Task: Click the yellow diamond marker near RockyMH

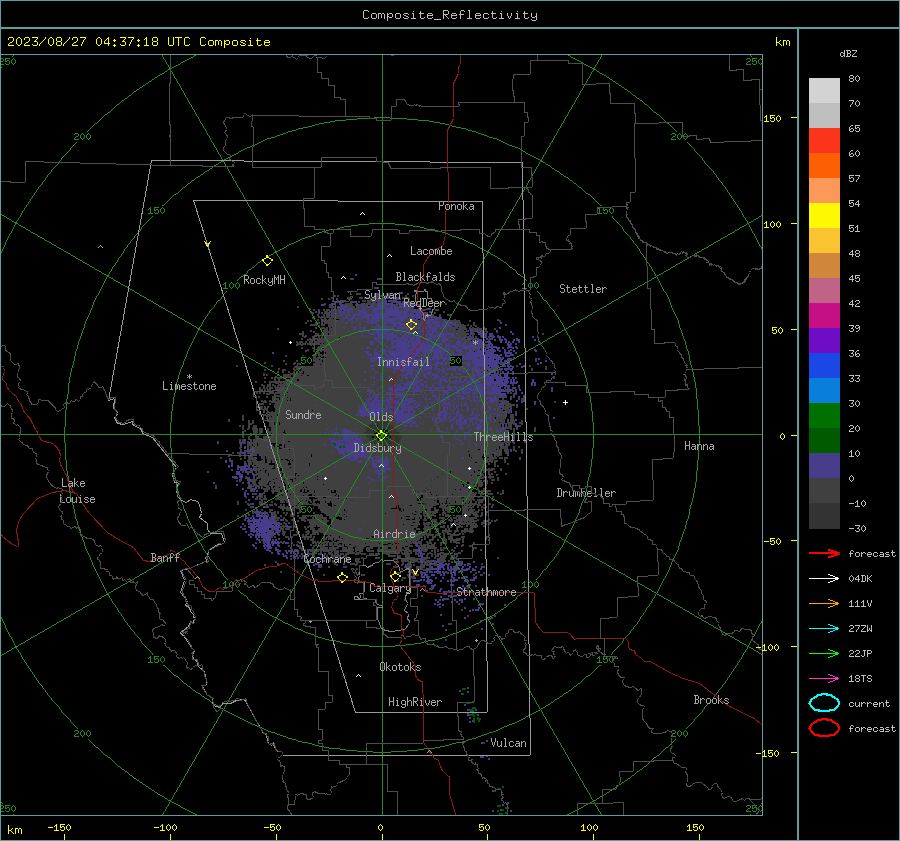Action: pos(267,261)
